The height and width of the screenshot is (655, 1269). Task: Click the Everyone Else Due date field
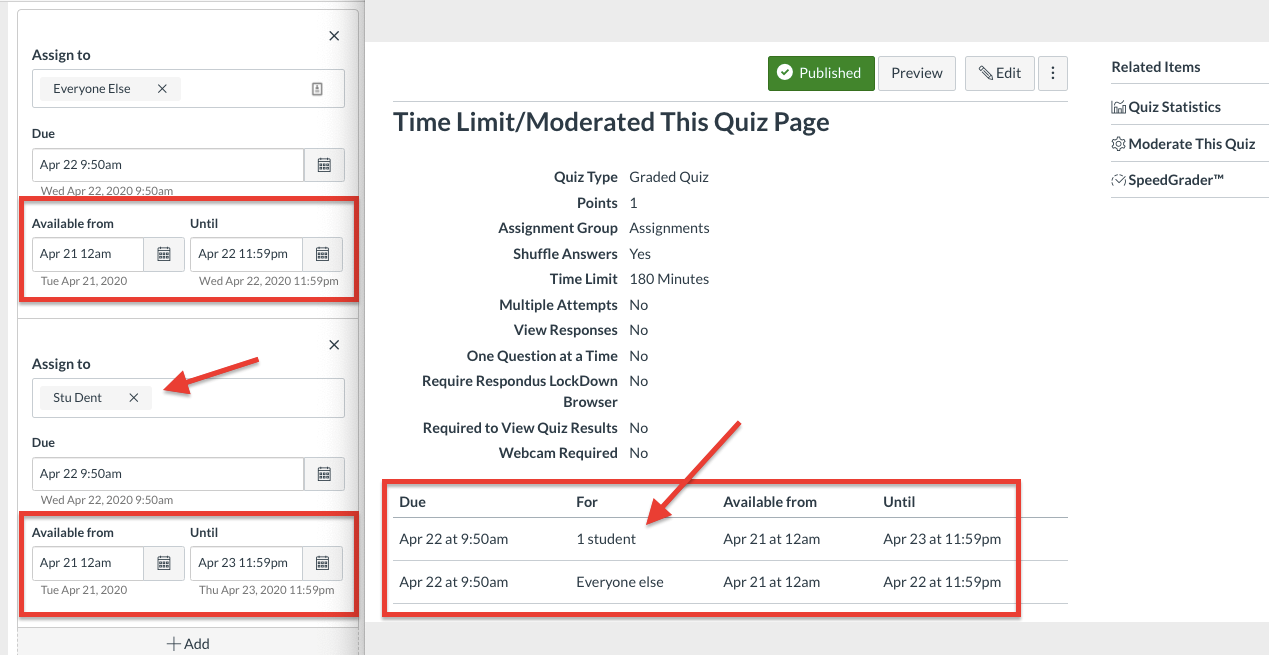167,165
